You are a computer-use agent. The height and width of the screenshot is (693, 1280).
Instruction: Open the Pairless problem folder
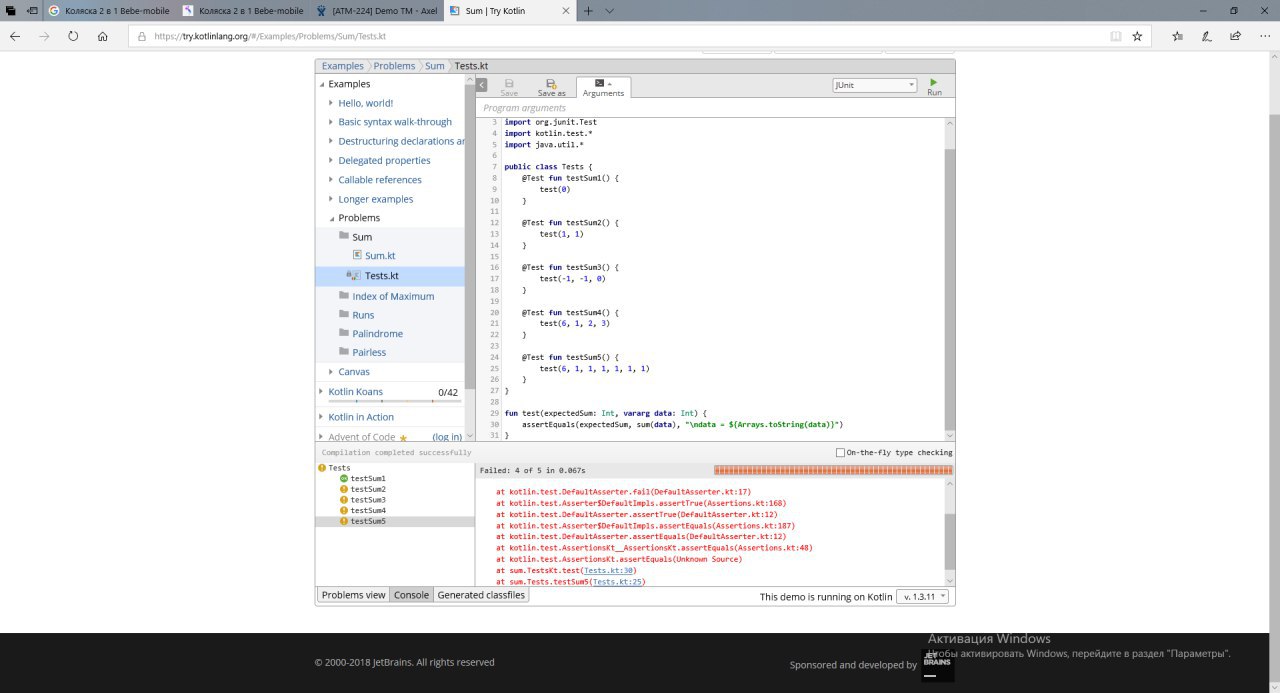pos(369,353)
